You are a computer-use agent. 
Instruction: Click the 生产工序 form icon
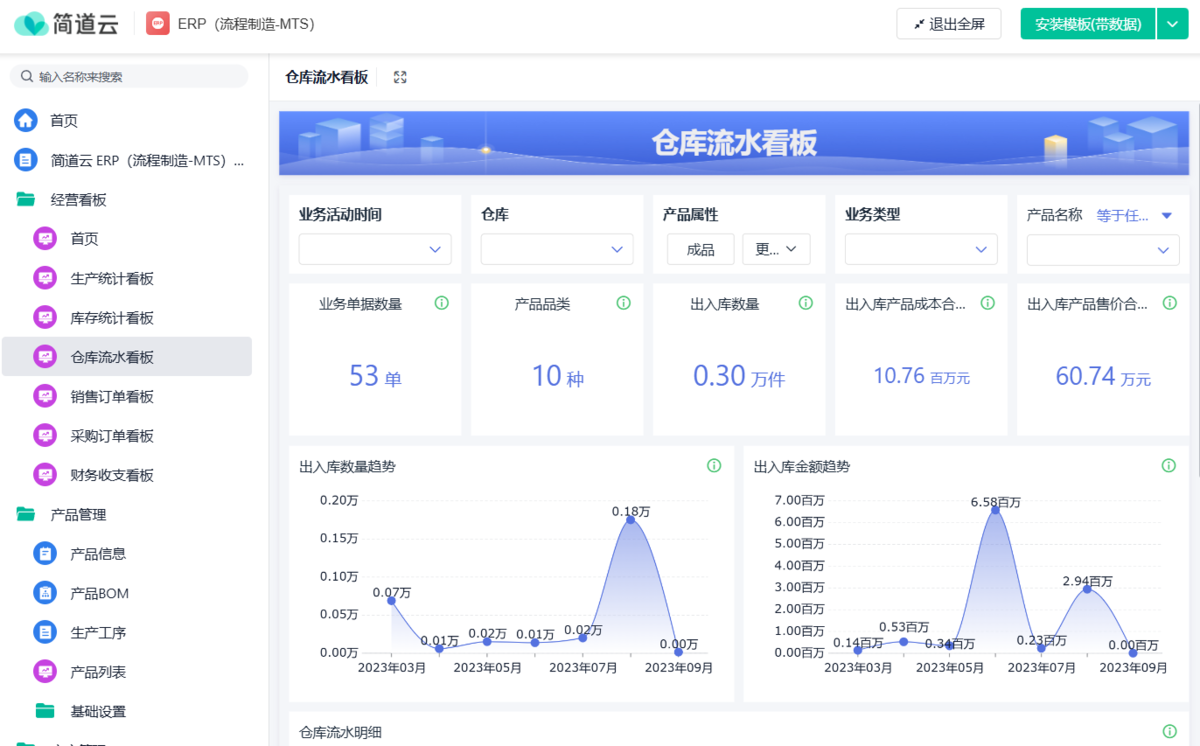coord(45,632)
